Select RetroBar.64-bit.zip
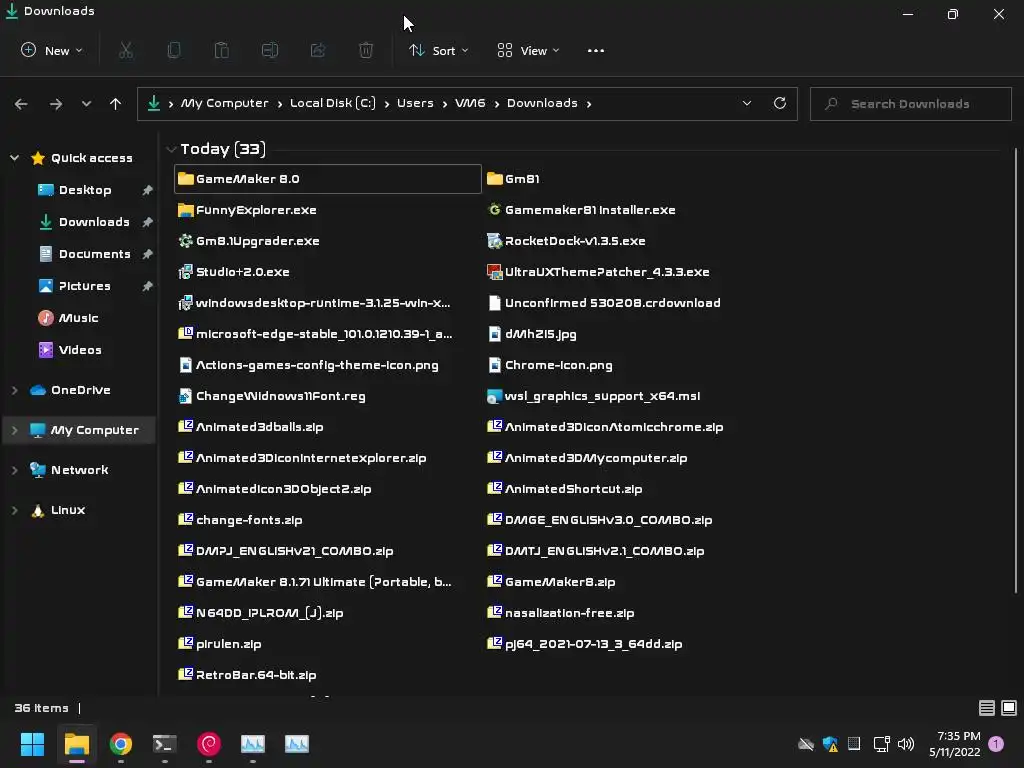Image resolution: width=1024 pixels, height=768 pixels. 248,675
